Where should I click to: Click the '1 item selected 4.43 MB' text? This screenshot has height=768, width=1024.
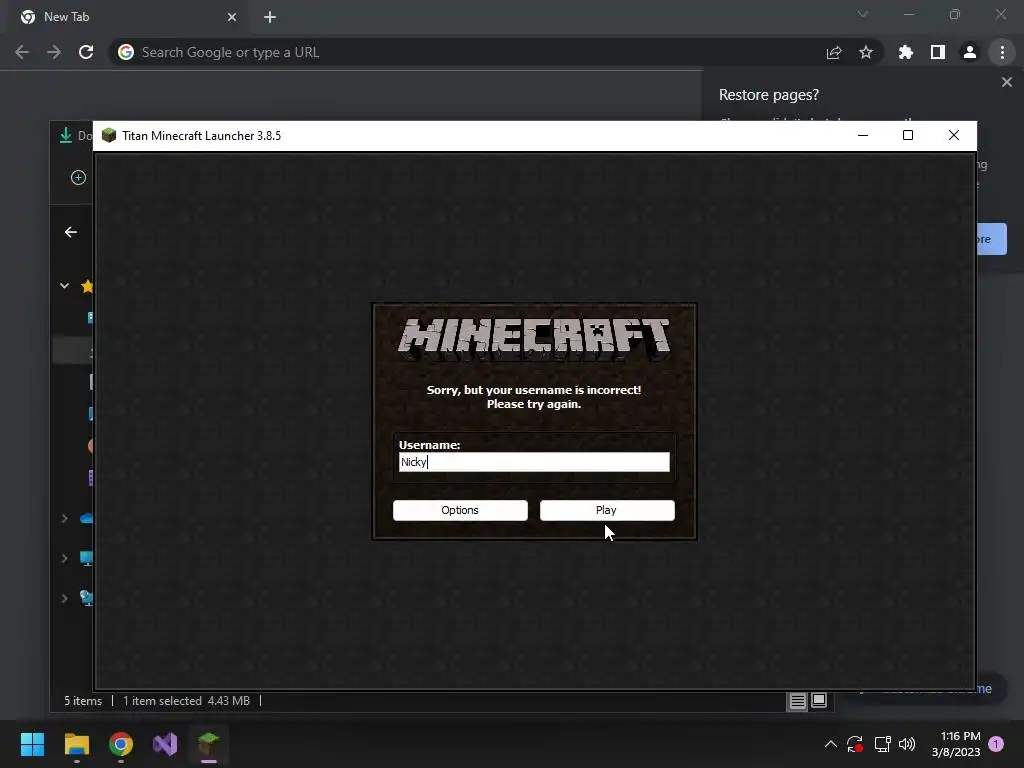pyautogui.click(x=186, y=701)
